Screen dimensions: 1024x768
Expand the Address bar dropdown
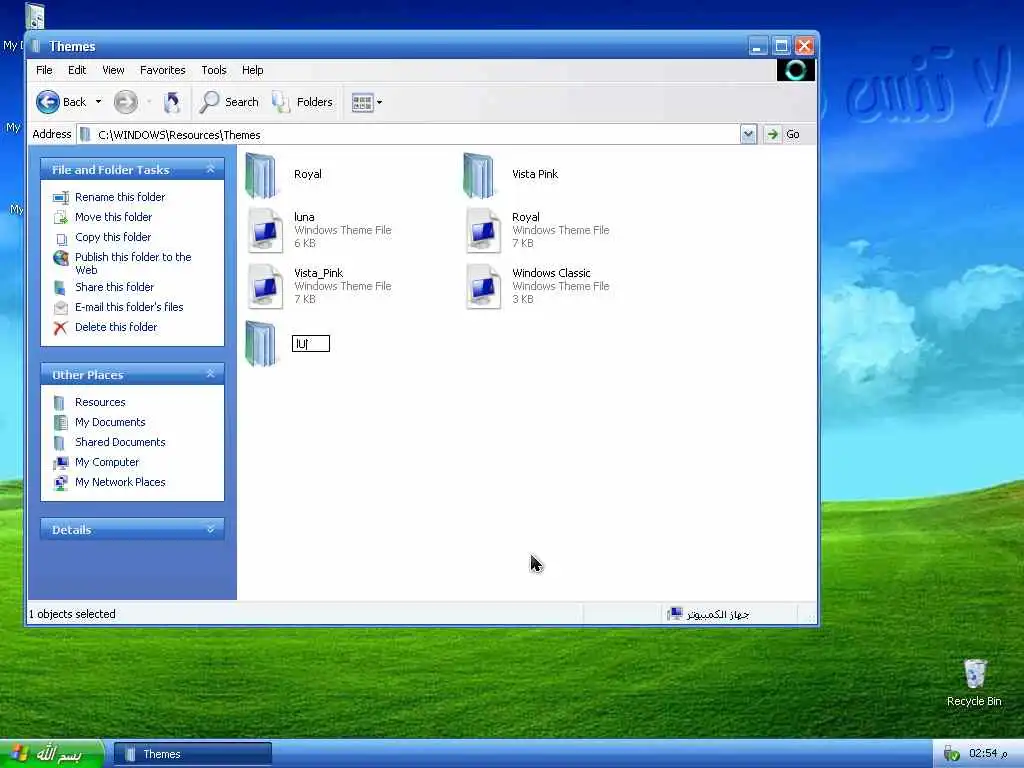[x=748, y=135]
